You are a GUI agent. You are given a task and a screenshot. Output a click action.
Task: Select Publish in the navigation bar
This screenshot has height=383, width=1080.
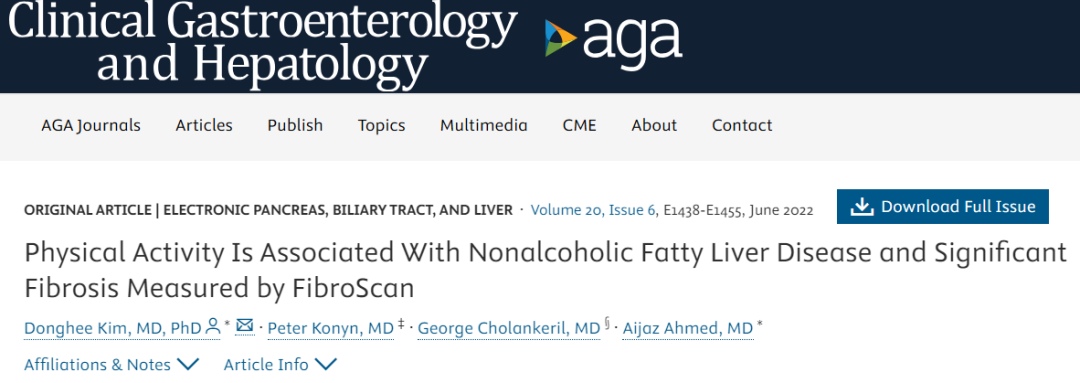pyautogui.click(x=295, y=125)
